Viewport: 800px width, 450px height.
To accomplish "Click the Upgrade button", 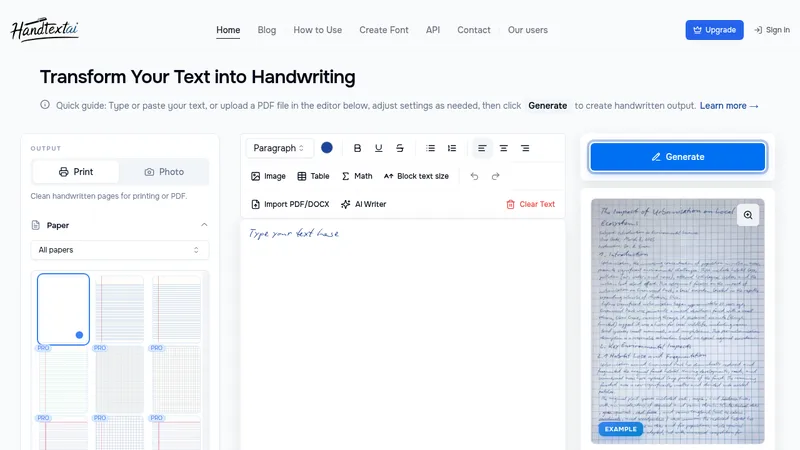I will coord(714,30).
